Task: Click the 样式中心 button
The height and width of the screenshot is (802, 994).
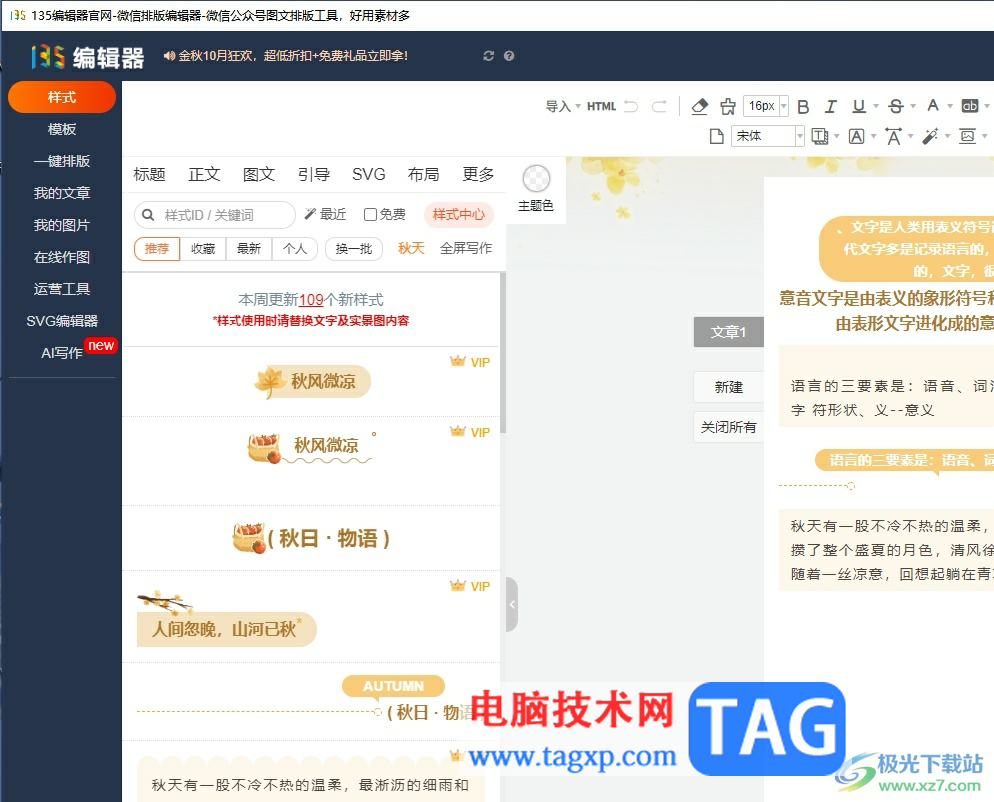Action: coord(458,214)
